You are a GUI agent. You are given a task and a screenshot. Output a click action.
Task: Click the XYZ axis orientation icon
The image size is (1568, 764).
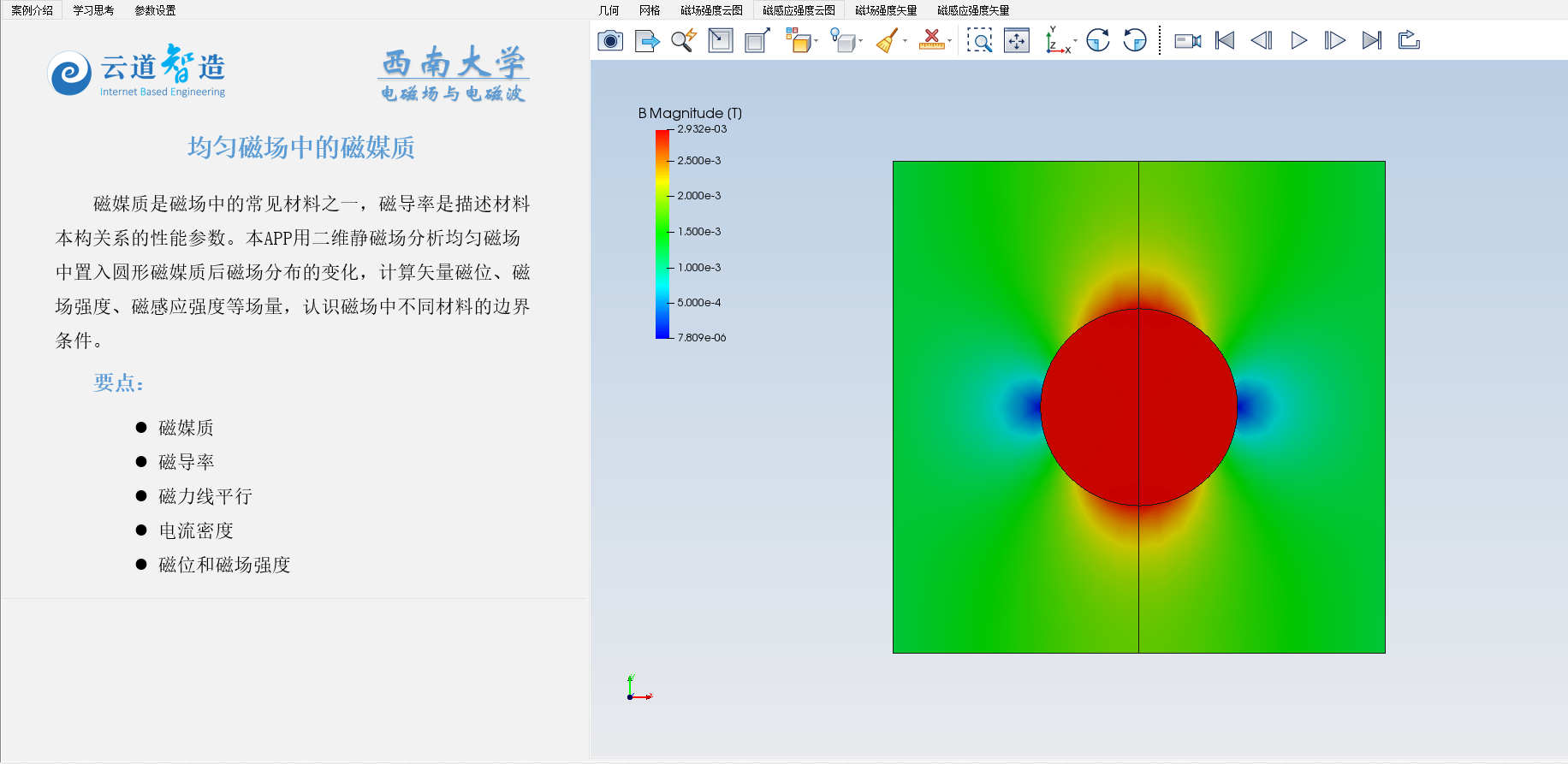[1057, 40]
